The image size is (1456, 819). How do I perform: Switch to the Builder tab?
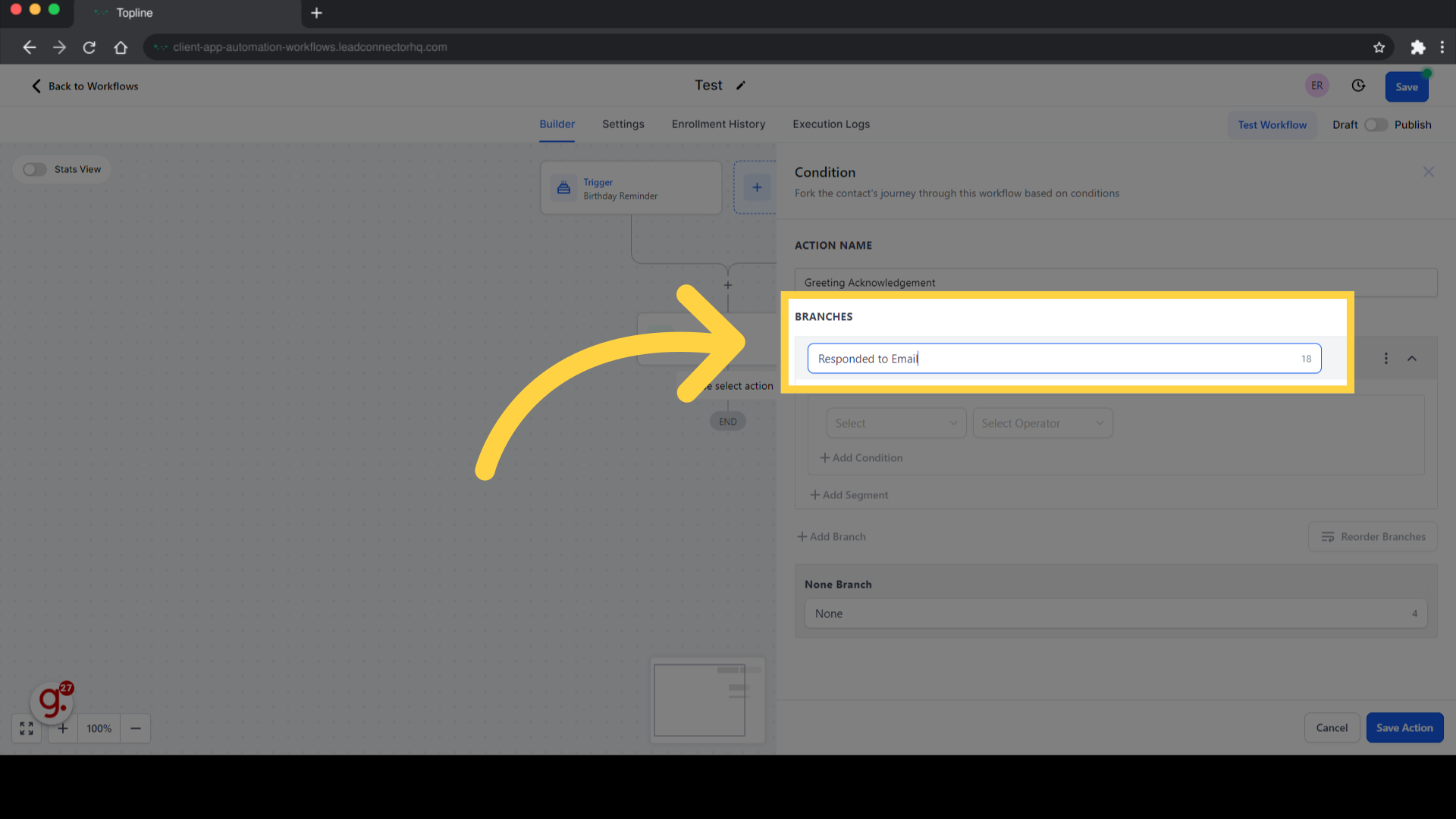(557, 124)
